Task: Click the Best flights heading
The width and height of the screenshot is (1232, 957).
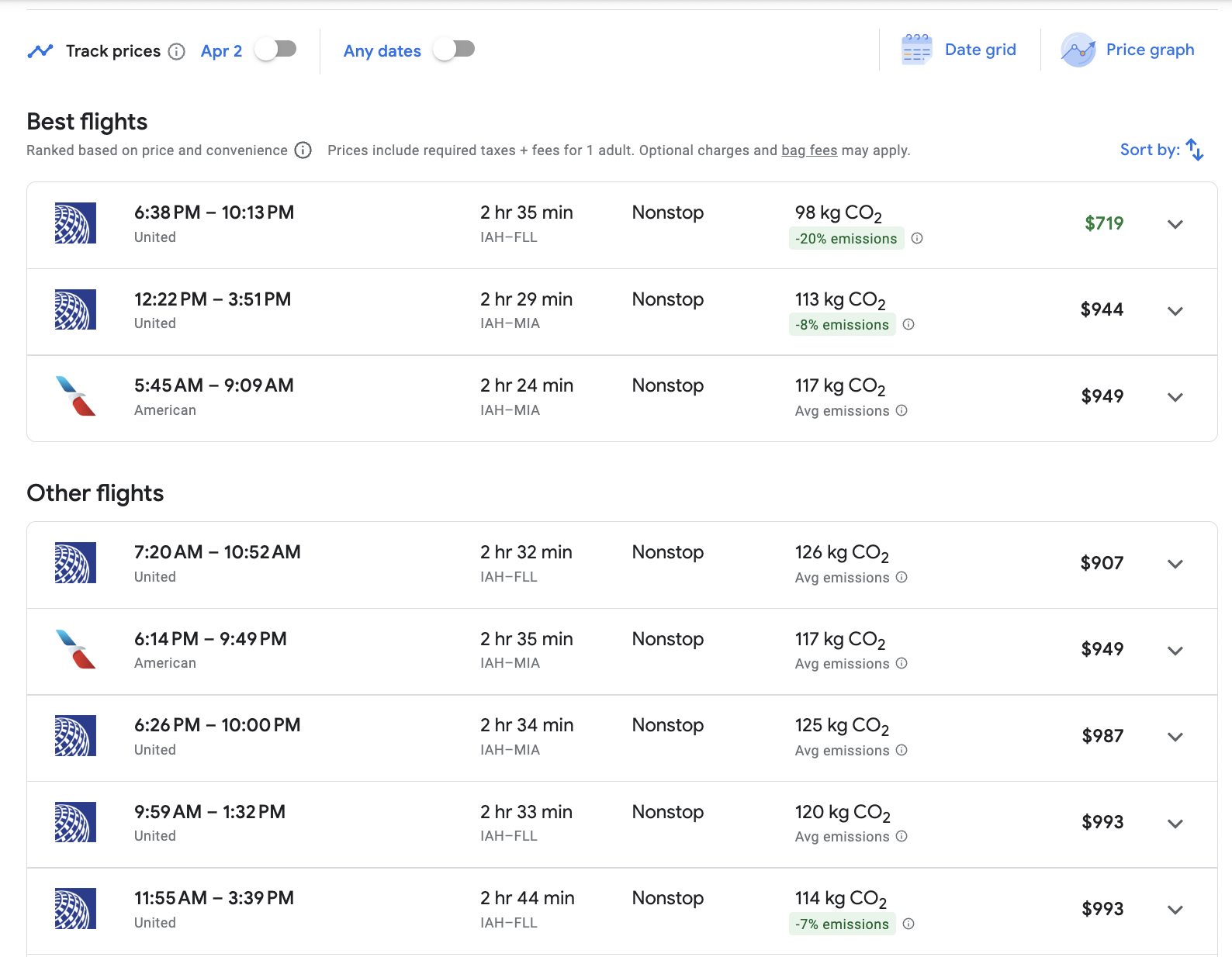Action: [x=87, y=122]
